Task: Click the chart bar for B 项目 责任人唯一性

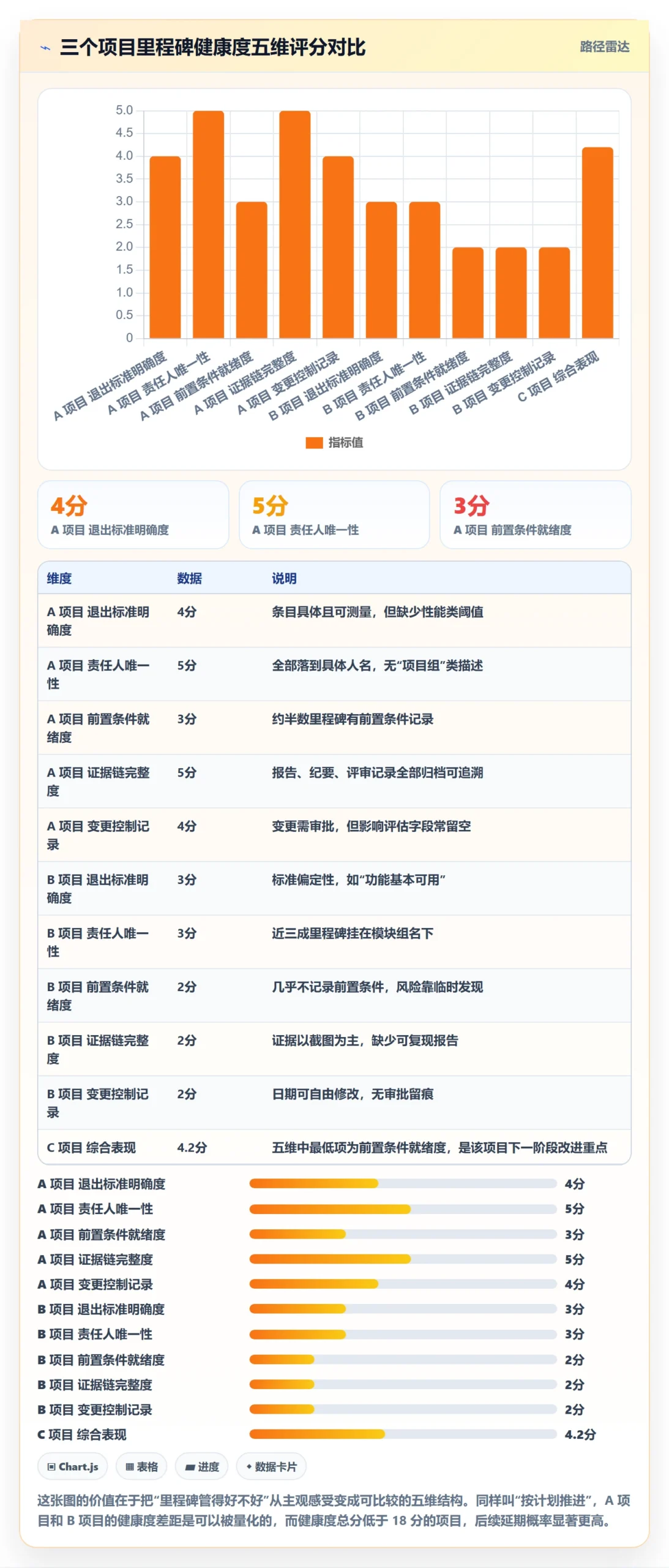Action: 425,269
